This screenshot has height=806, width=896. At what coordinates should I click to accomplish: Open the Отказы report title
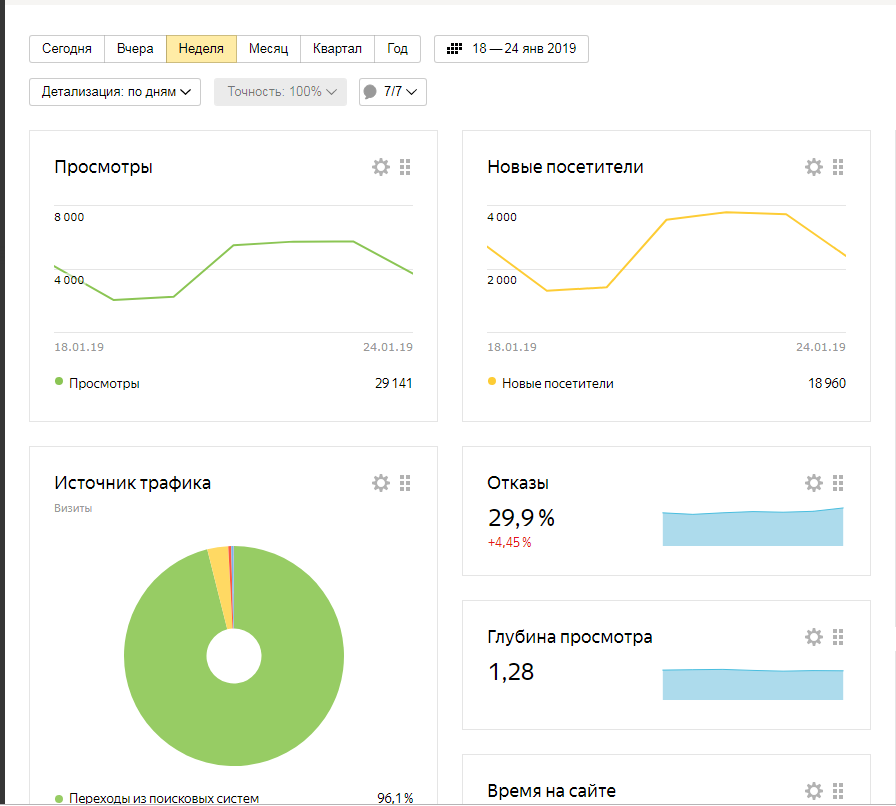518,483
